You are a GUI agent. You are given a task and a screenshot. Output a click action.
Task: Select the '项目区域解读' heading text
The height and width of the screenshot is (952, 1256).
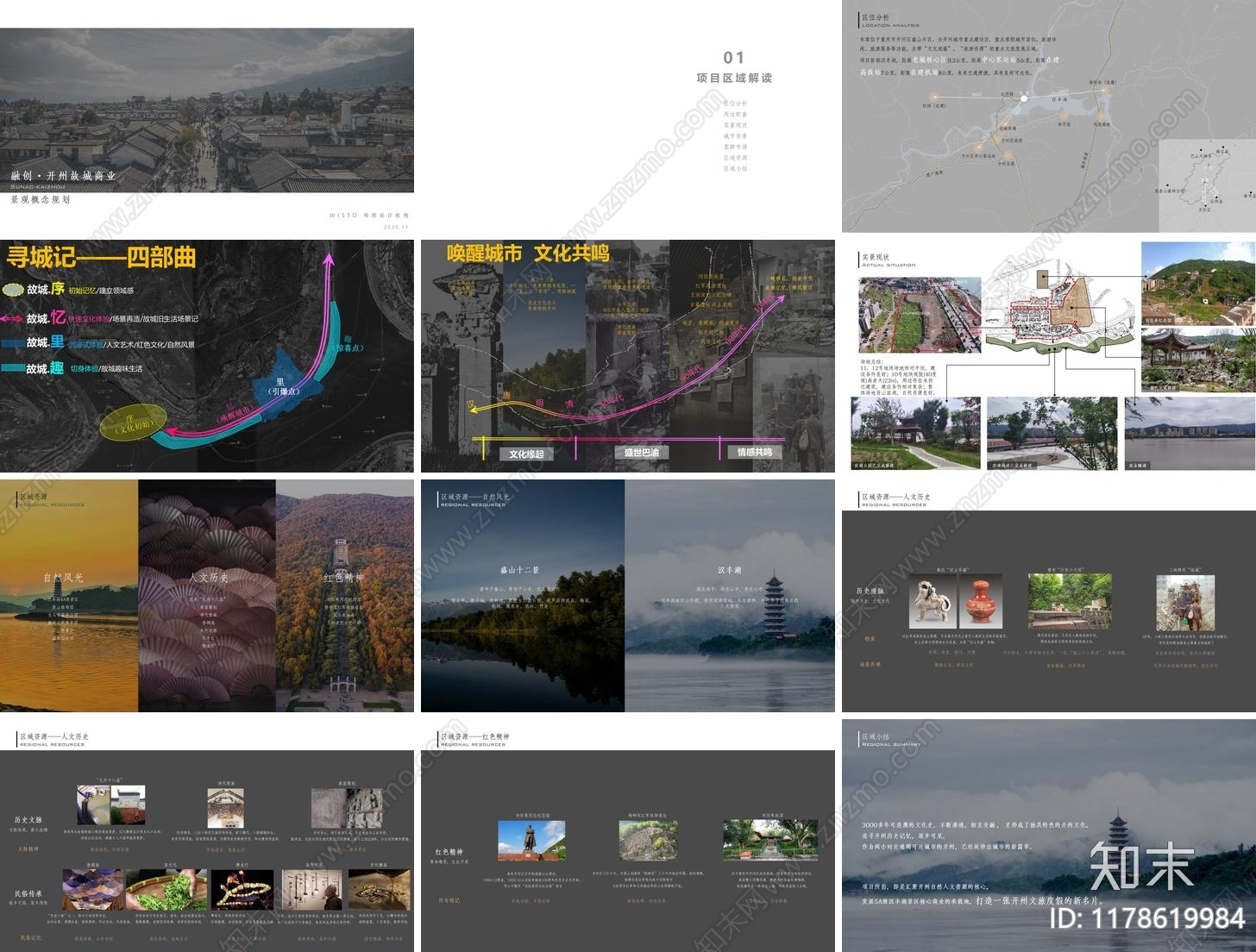(x=734, y=78)
